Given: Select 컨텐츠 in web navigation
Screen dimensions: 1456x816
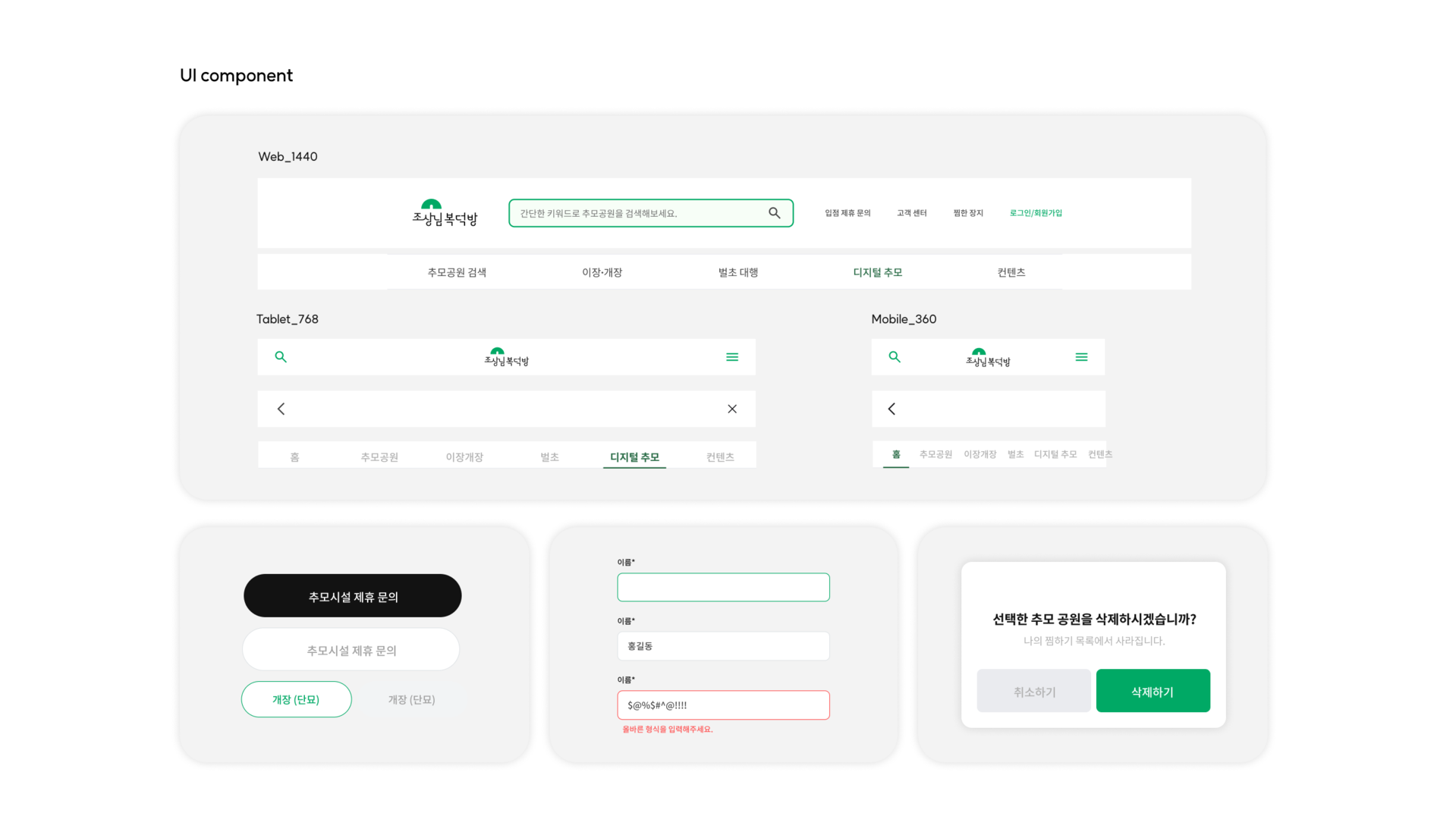Looking at the screenshot, I should (x=1011, y=272).
